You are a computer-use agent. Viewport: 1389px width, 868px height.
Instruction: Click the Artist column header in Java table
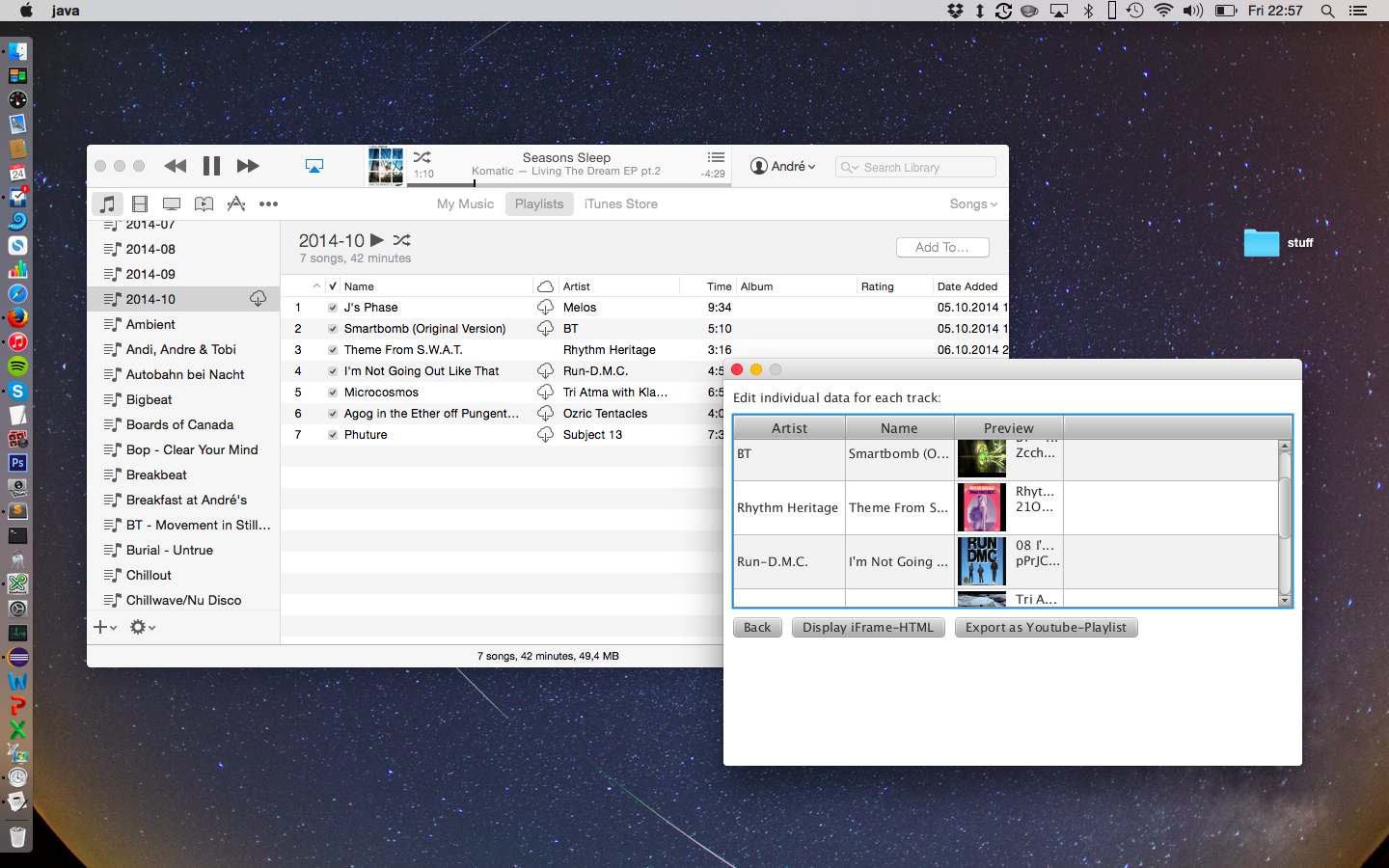click(x=789, y=428)
